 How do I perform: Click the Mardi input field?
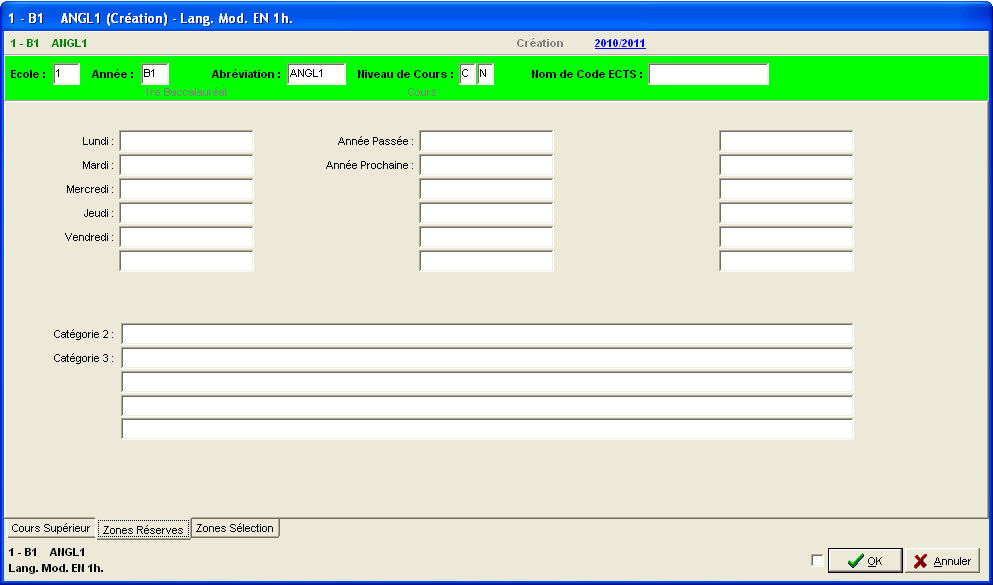pyautogui.click(x=186, y=165)
